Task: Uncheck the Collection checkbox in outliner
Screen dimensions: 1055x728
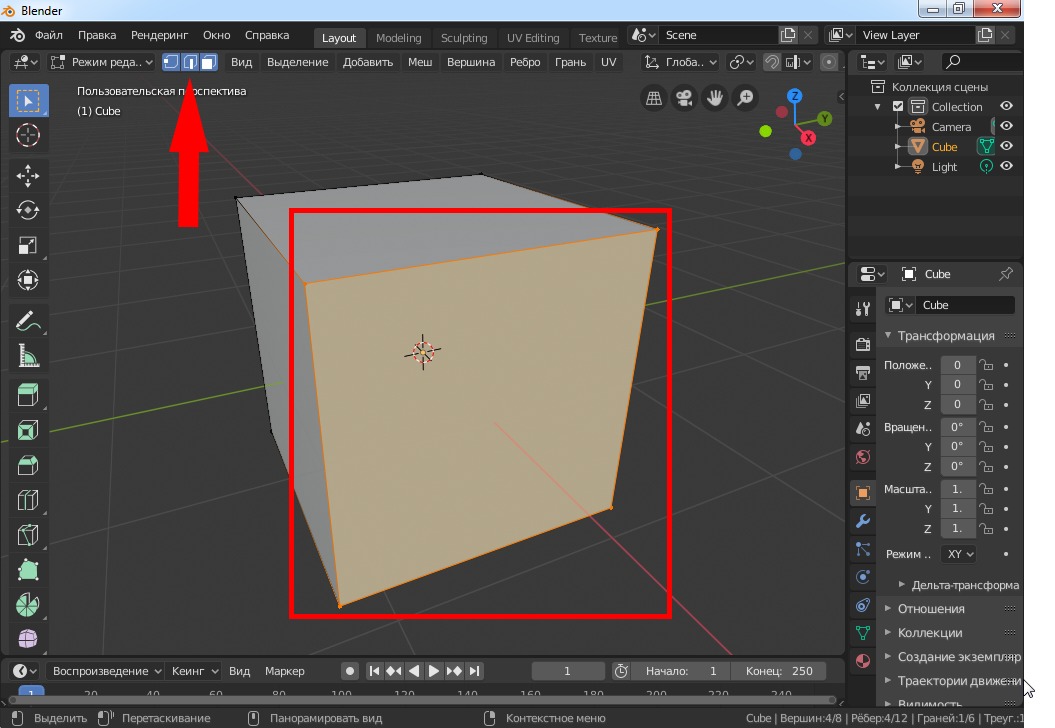Action: pos(898,107)
